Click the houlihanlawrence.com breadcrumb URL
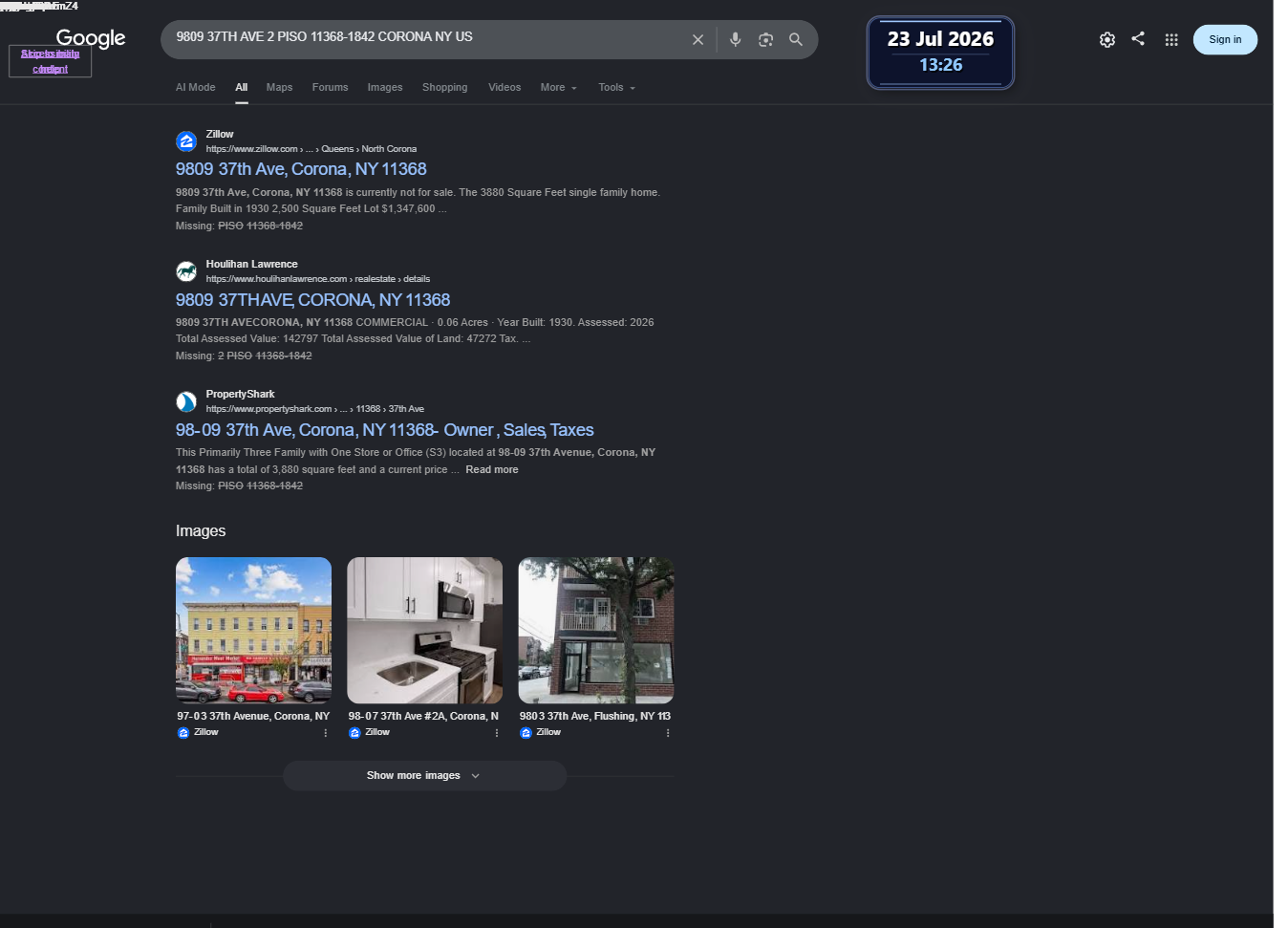 tap(318, 279)
